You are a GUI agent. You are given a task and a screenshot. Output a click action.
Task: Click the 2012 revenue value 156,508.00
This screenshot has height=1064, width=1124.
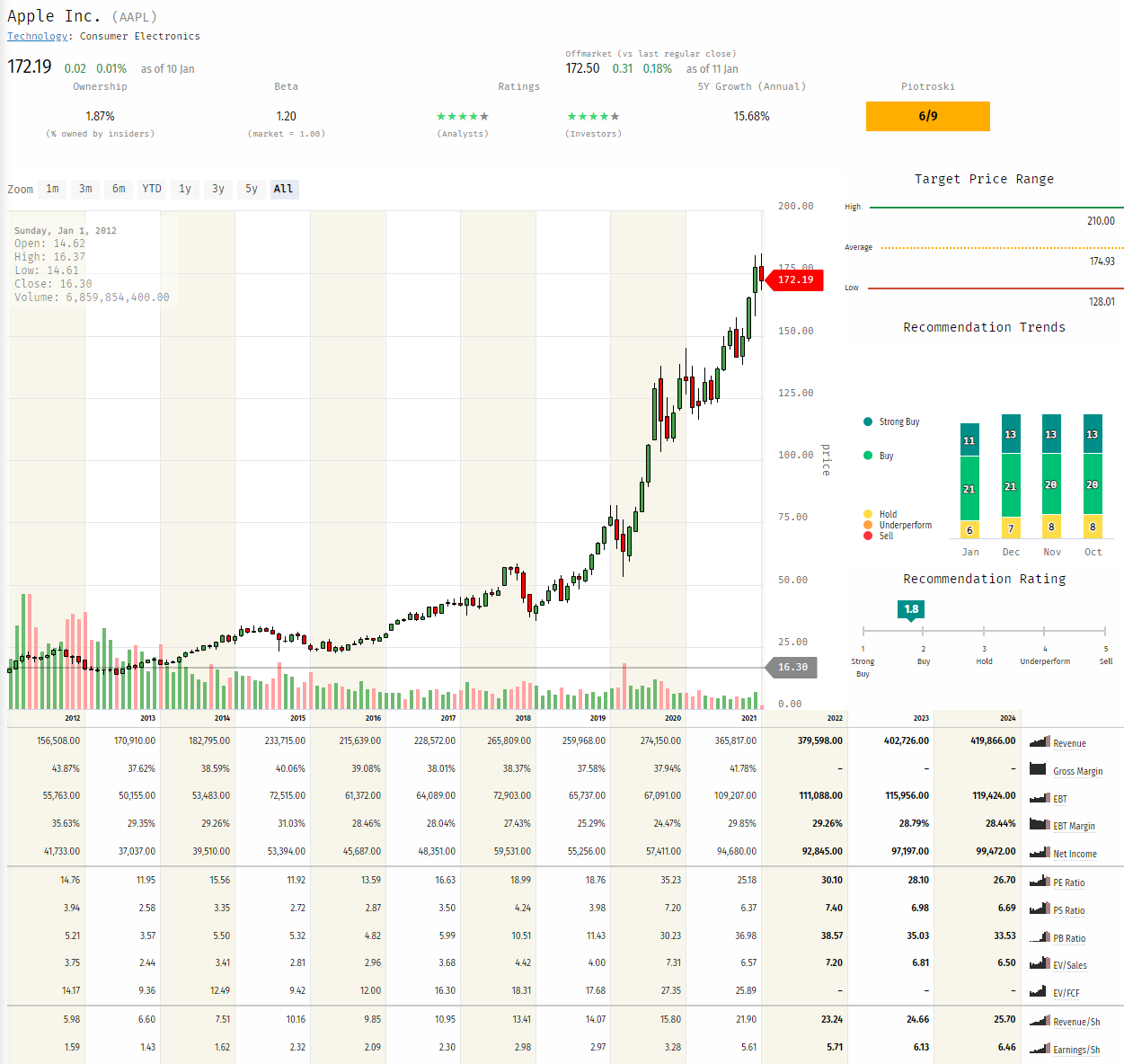coord(58,740)
